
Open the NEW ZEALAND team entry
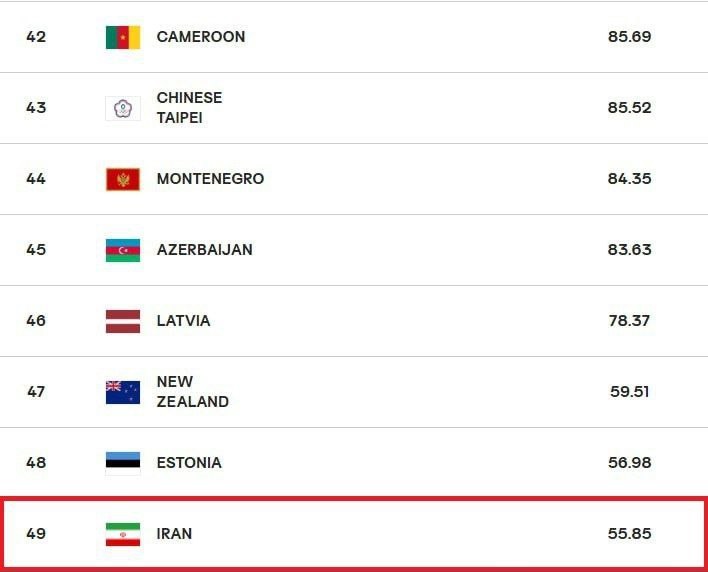pyautogui.click(x=193, y=391)
